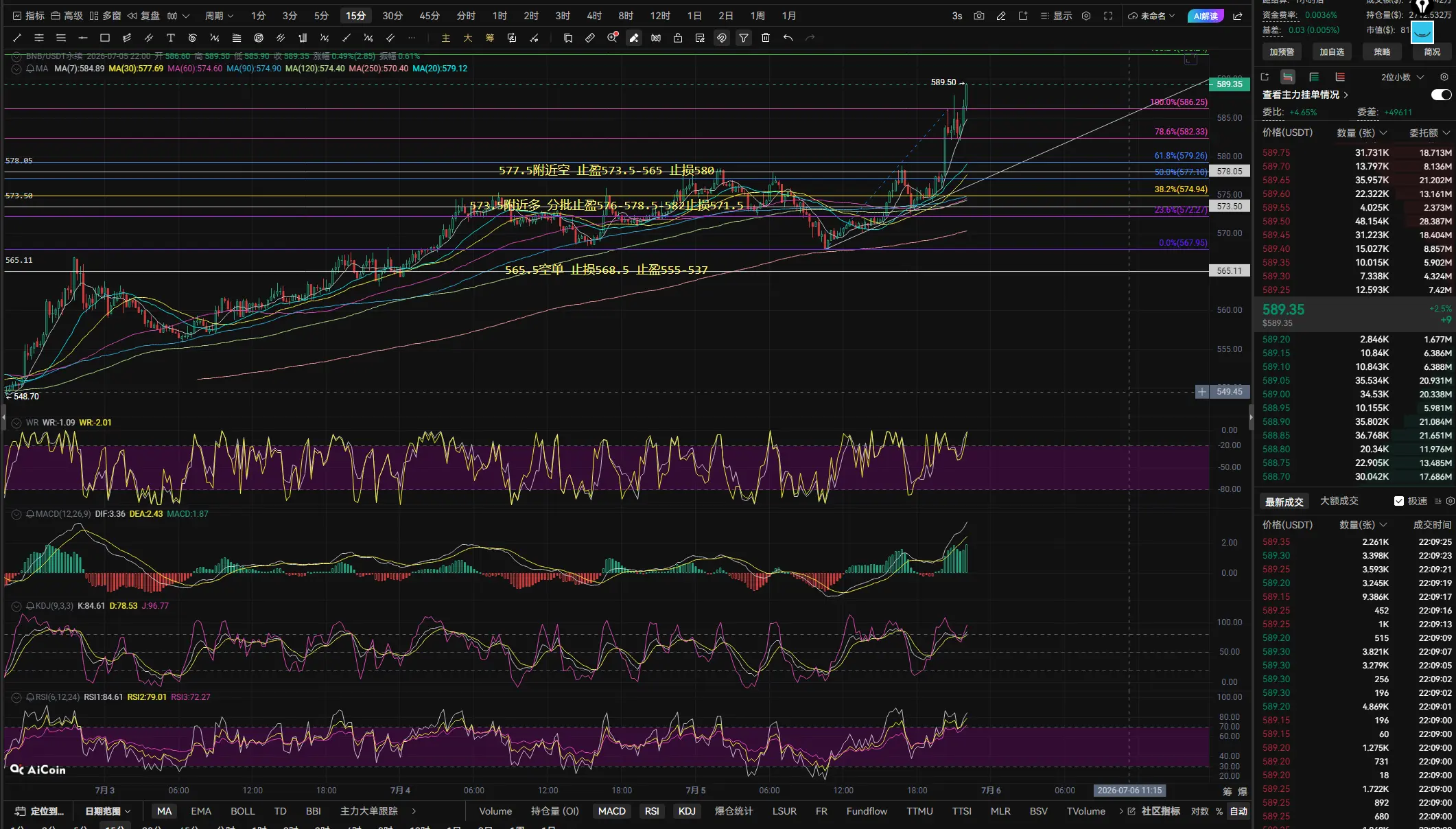Select the horizontal line drawing tool
Screen dimensions: 1456x829
[83, 38]
